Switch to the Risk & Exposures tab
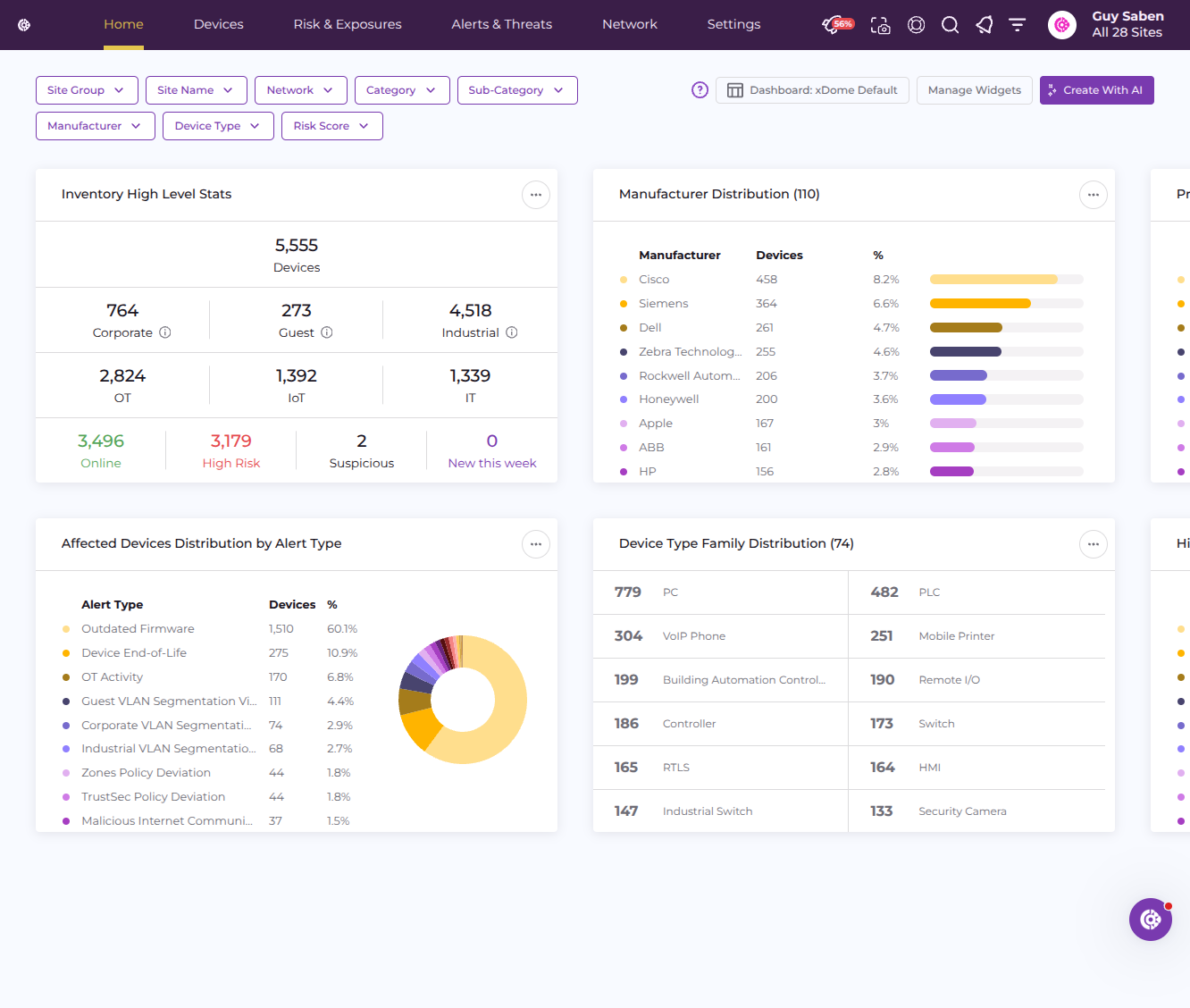Viewport: 1190px width, 1008px height. (x=348, y=24)
